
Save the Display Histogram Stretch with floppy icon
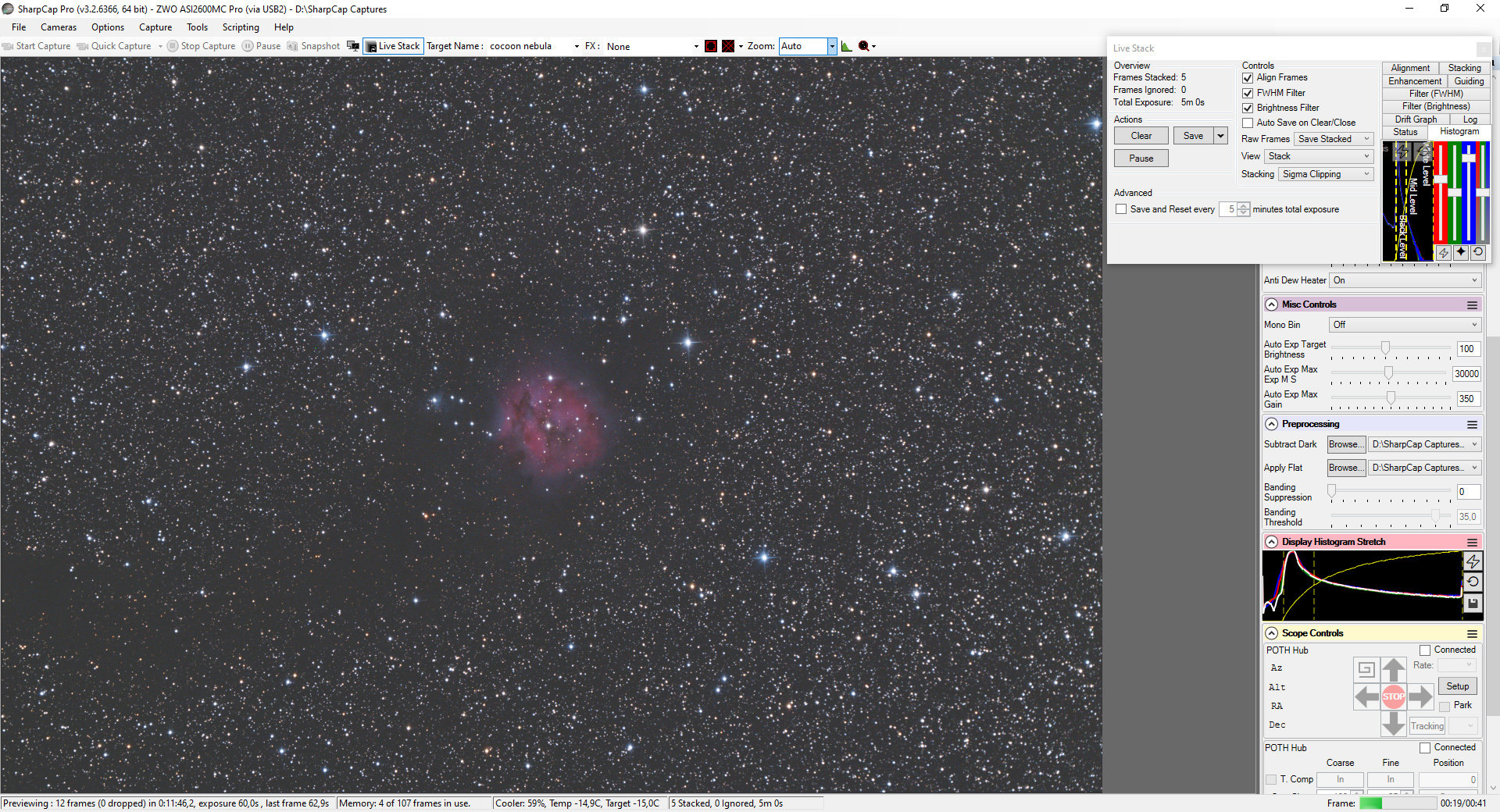[x=1473, y=603]
